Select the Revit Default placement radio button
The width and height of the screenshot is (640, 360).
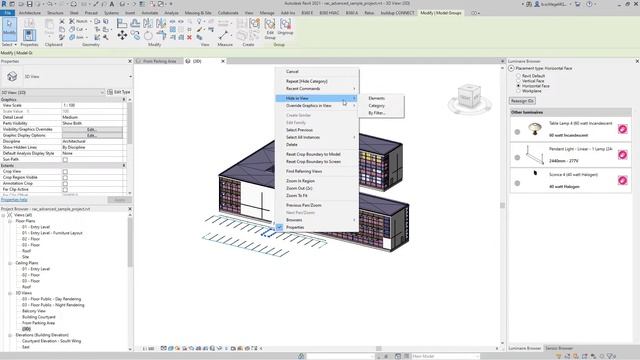pos(518,76)
